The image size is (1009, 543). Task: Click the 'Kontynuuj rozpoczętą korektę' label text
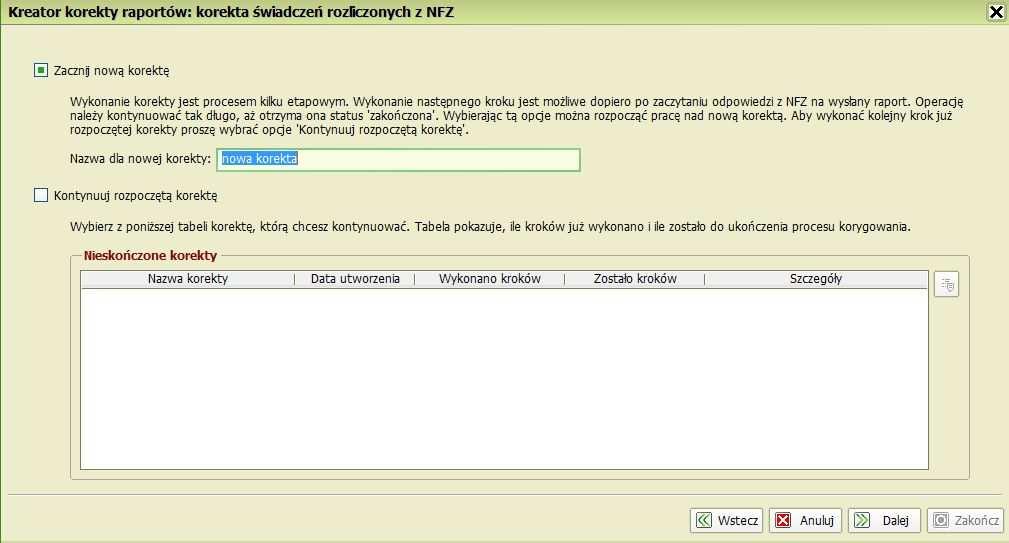point(135,196)
